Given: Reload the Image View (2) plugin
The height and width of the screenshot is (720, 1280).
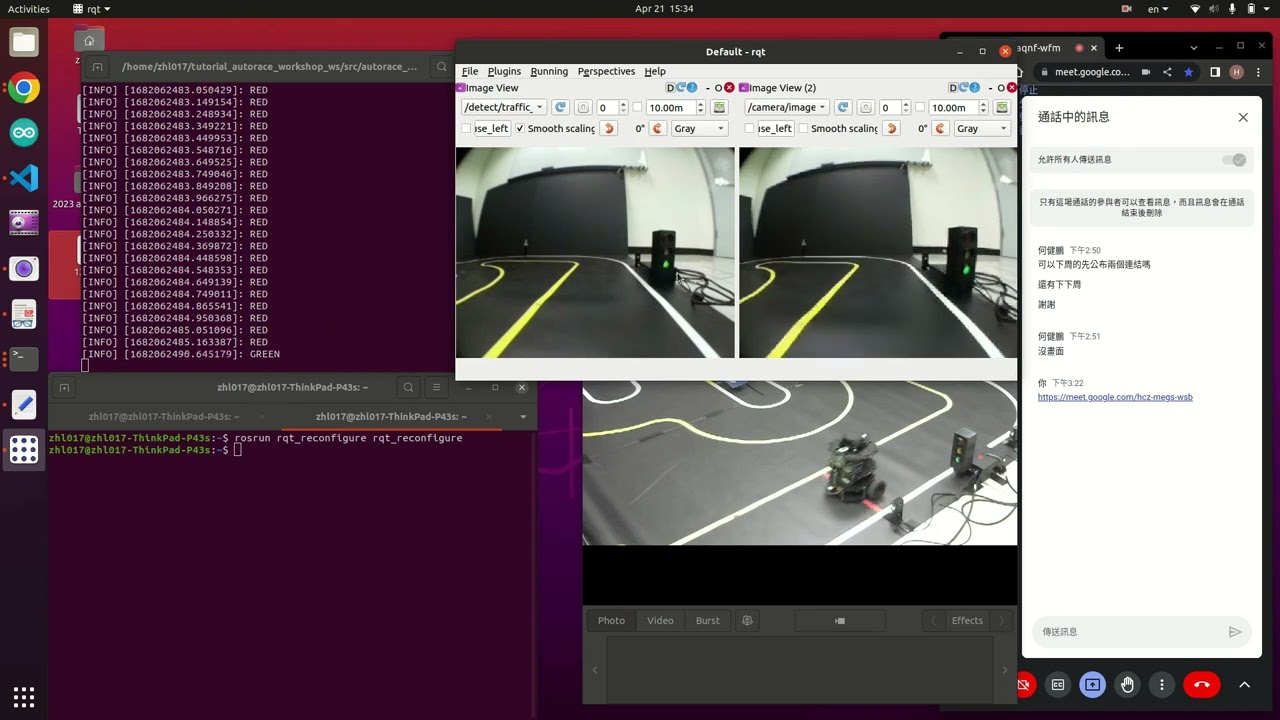Looking at the screenshot, I should (x=964, y=88).
